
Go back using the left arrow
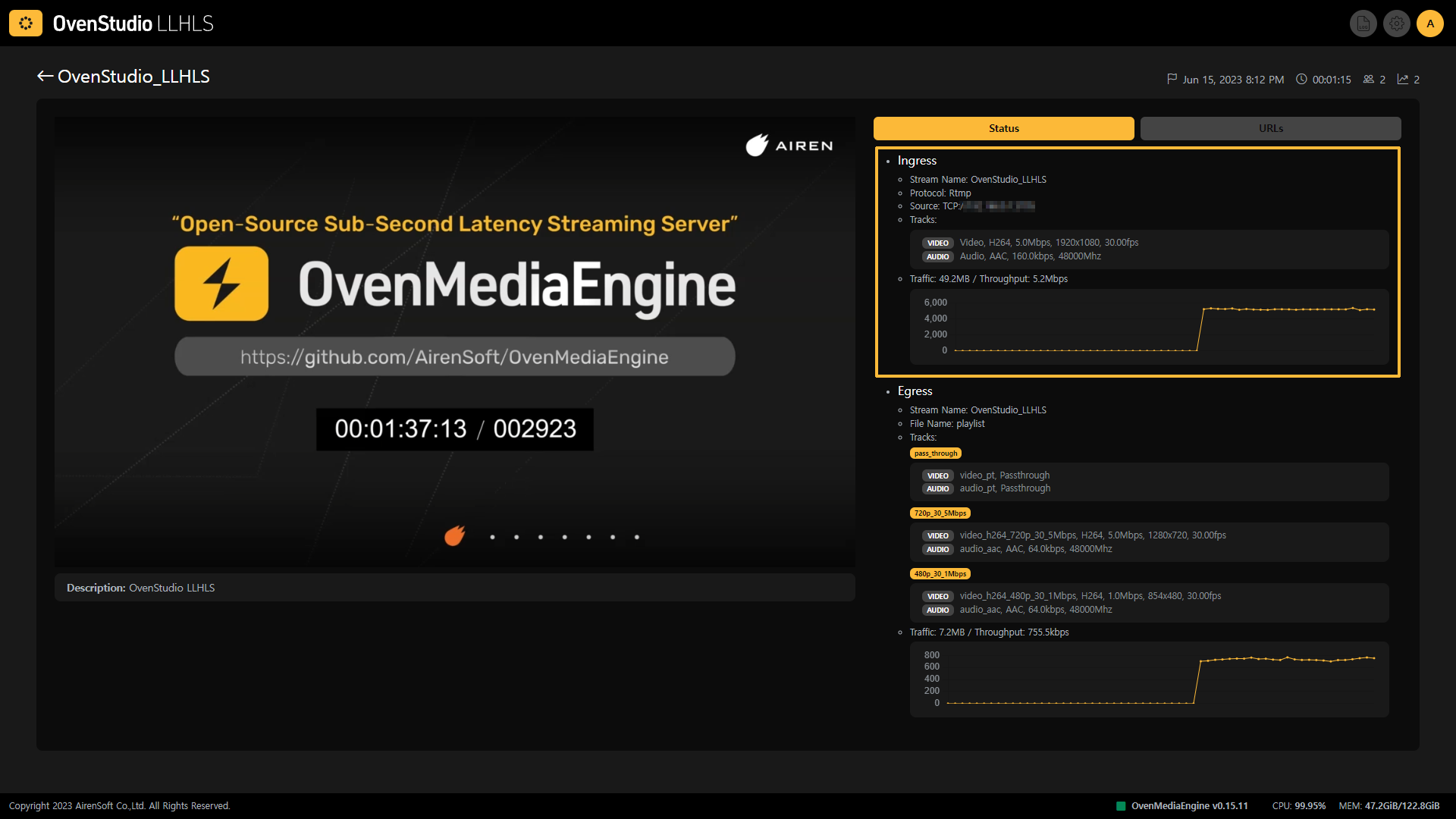pyautogui.click(x=45, y=76)
